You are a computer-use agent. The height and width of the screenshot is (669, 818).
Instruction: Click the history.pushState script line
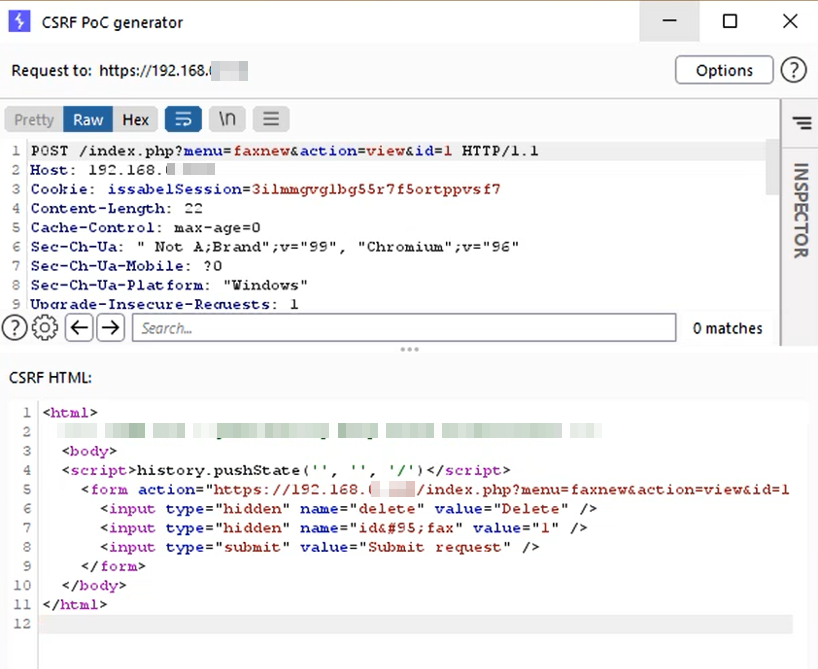[286, 470]
